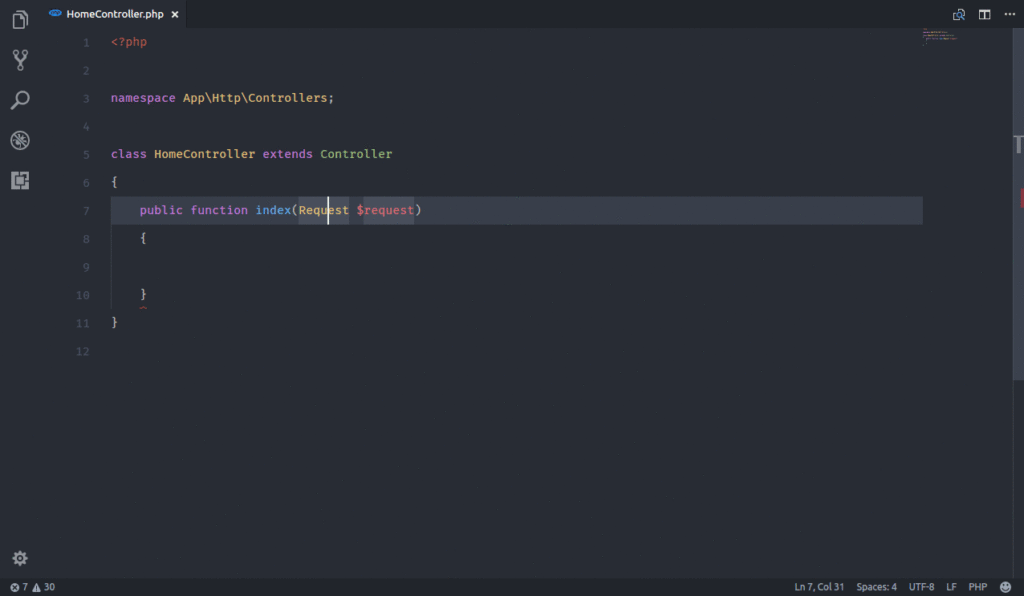The width and height of the screenshot is (1024, 596).
Task: Change the UTF-8 file encoding
Action: point(921,587)
